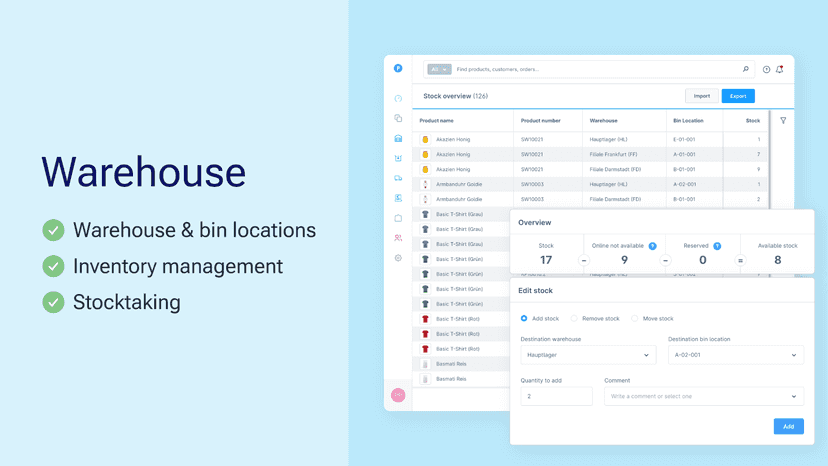
Task: Select the Add stock radio button
Action: click(524, 319)
